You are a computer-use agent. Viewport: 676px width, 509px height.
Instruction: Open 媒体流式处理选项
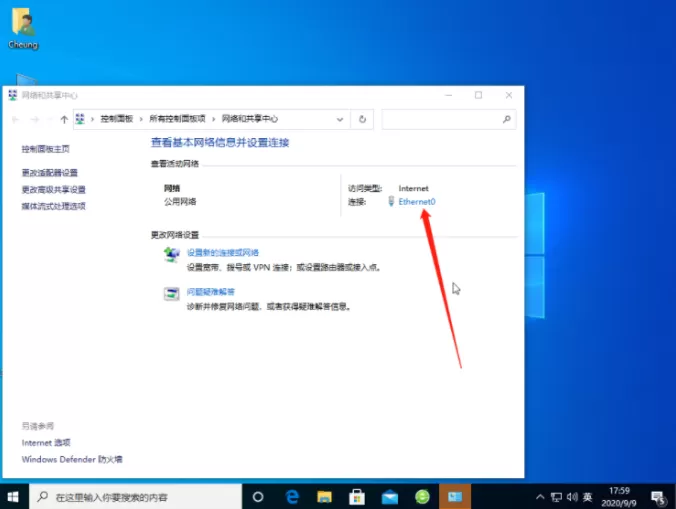[53, 206]
